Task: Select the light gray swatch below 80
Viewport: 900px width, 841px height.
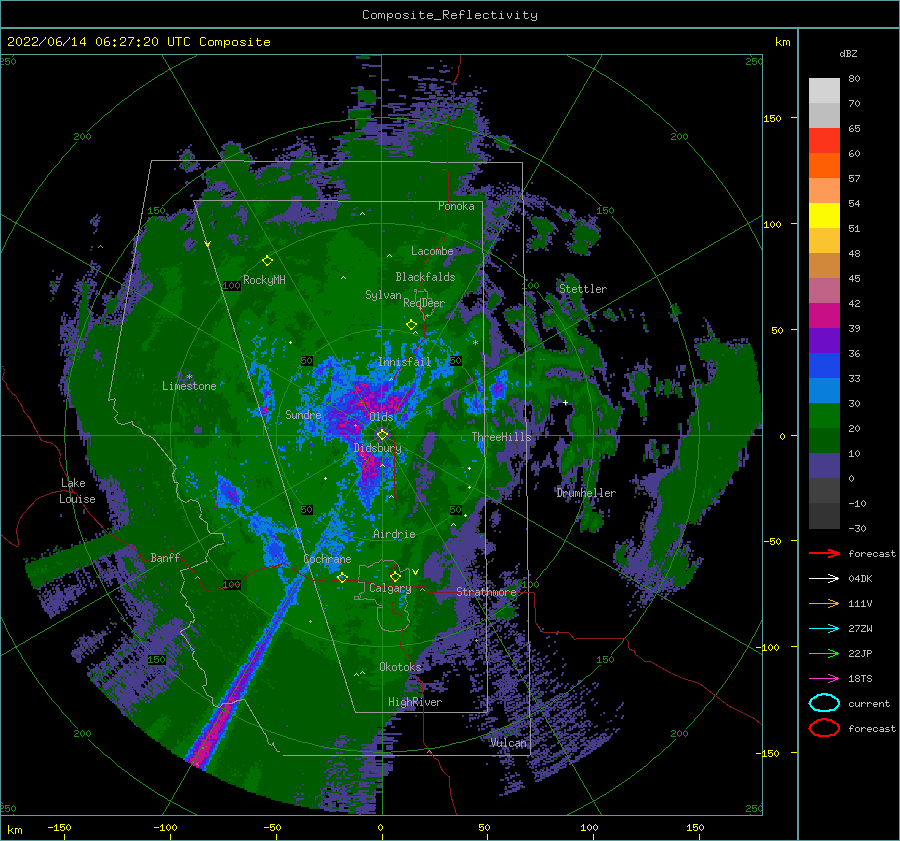Action: coord(824,91)
